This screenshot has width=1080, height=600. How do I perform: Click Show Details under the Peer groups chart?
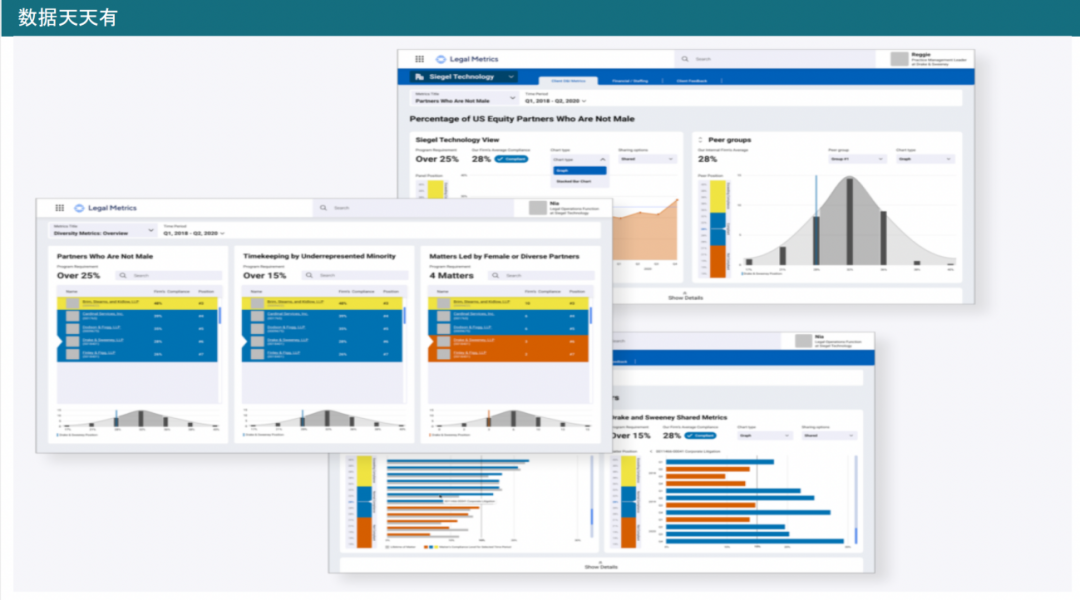(685, 297)
